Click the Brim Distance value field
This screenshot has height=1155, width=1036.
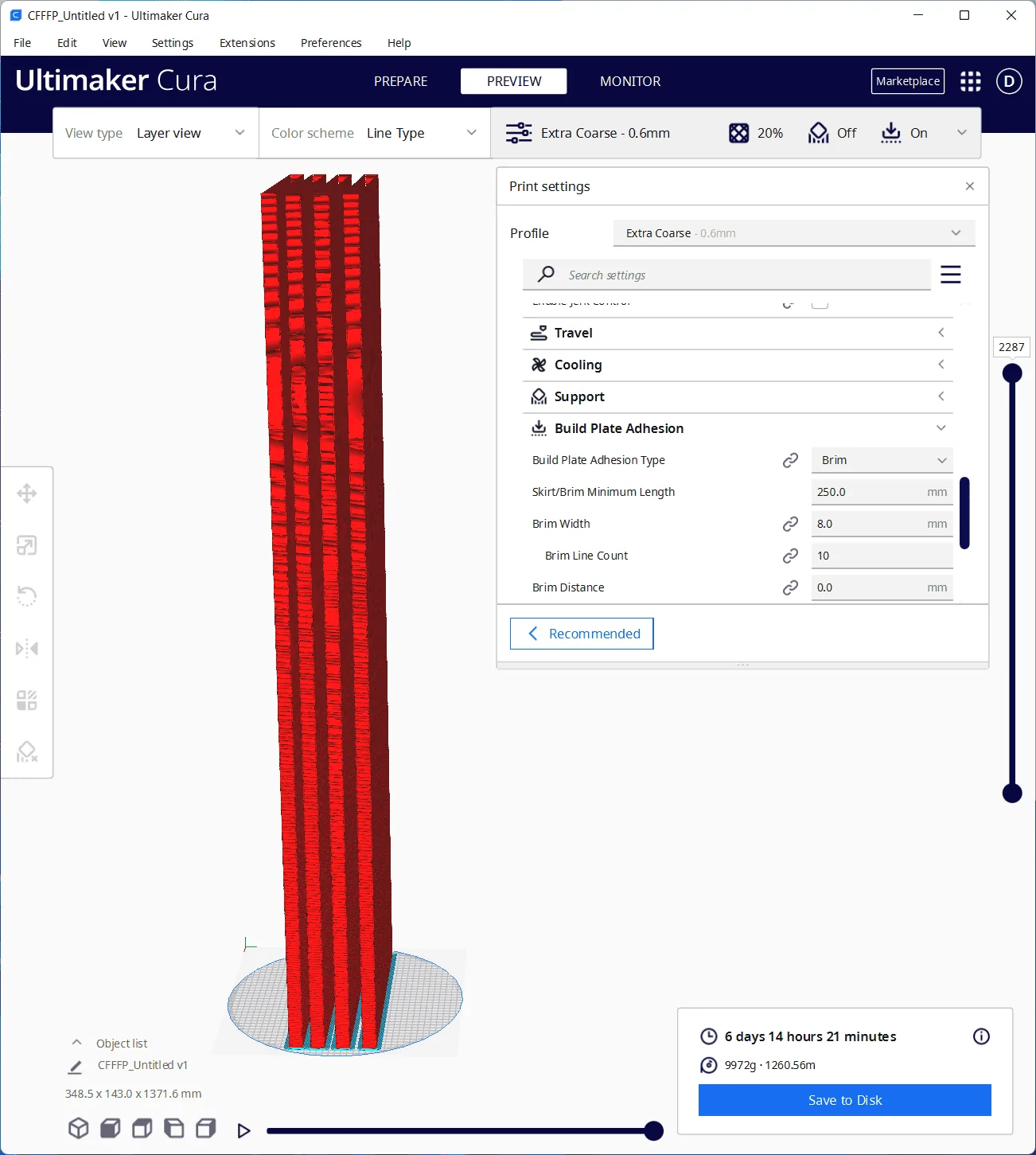coord(882,587)
